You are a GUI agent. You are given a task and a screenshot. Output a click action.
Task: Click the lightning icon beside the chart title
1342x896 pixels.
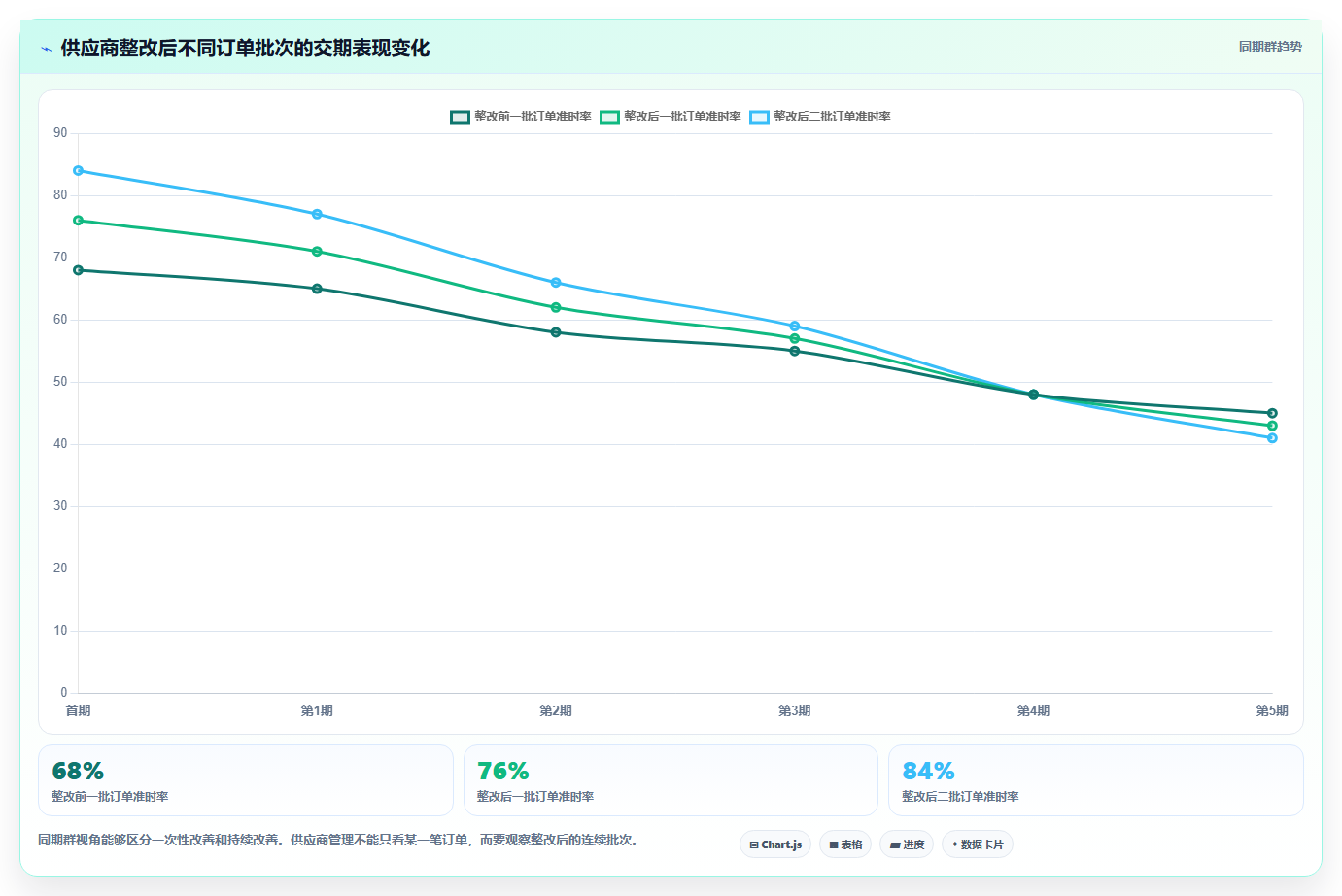tap(46, 49)
